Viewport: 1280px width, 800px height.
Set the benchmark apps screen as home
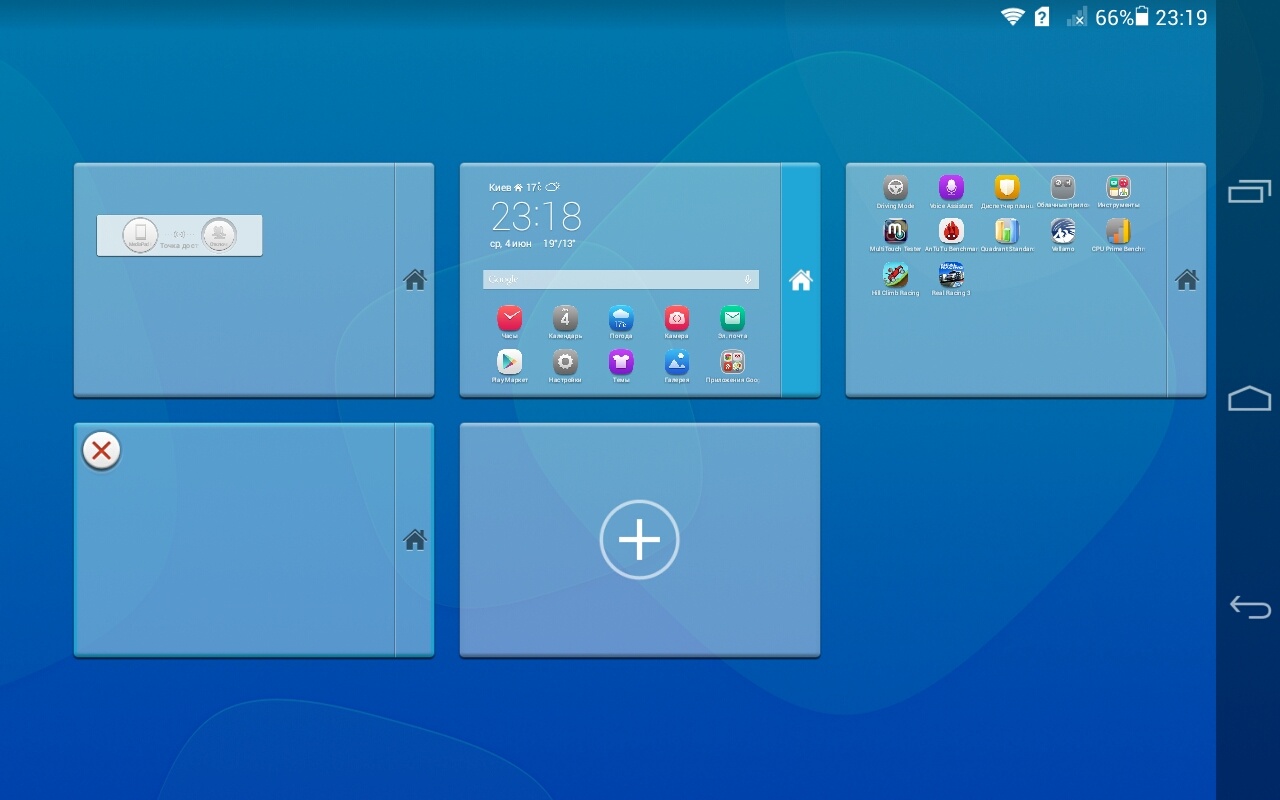1187,280
